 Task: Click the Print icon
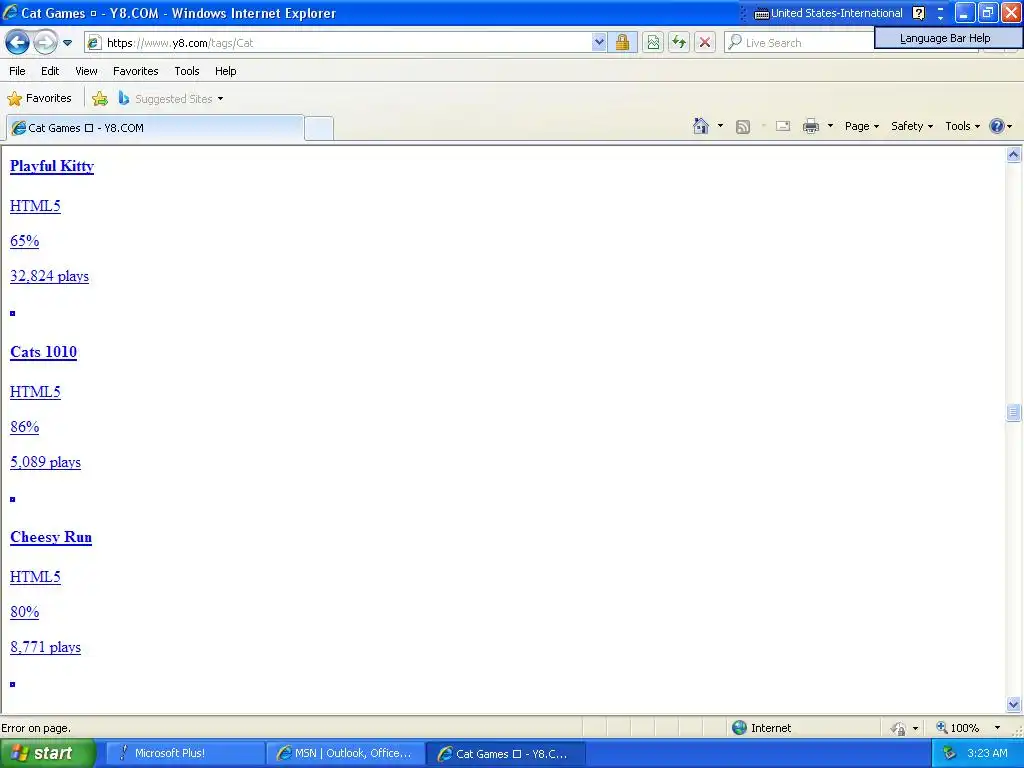pos(810,126)
